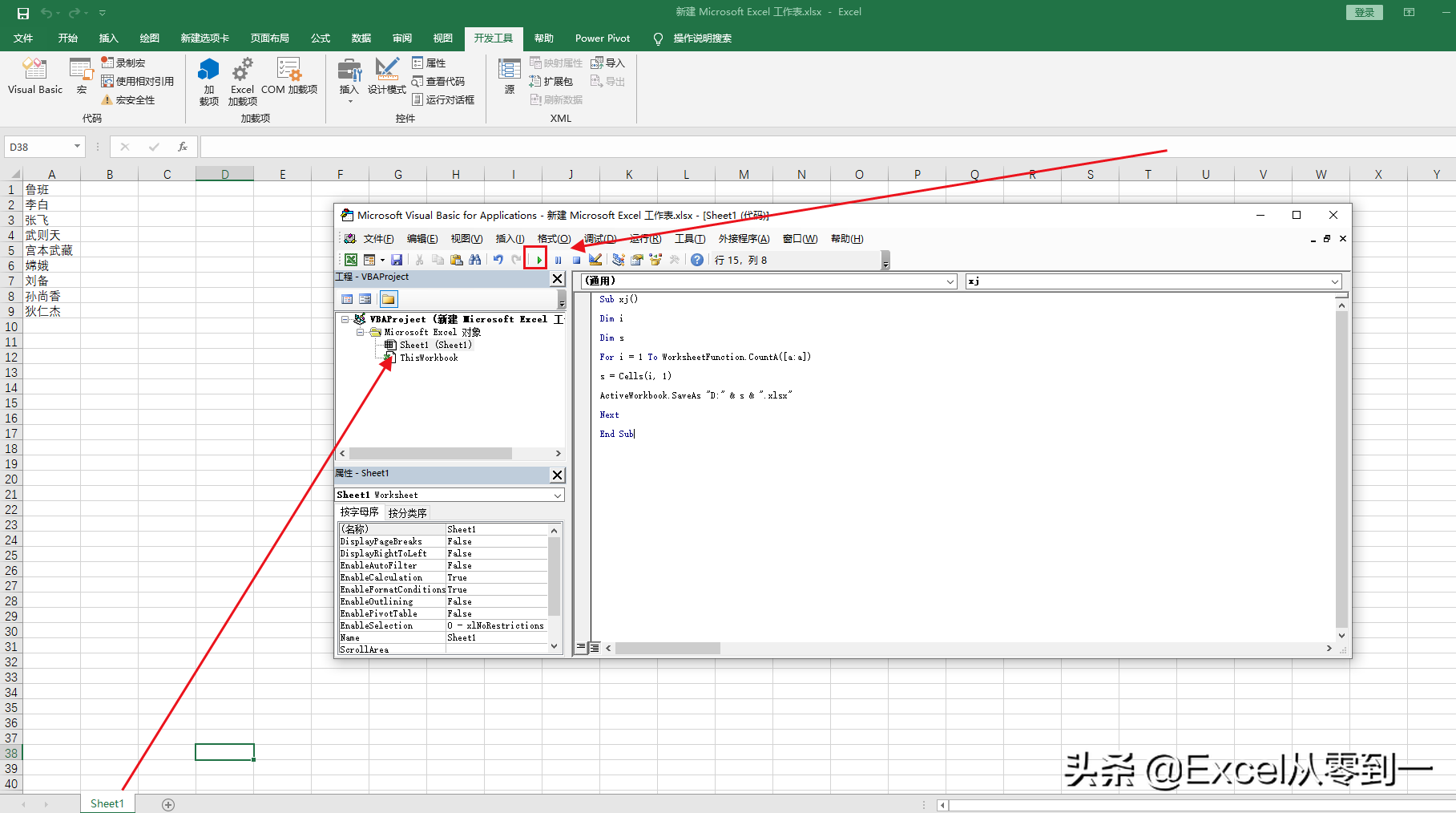Open Project Explorer icon in VBA toolbar

619,260
